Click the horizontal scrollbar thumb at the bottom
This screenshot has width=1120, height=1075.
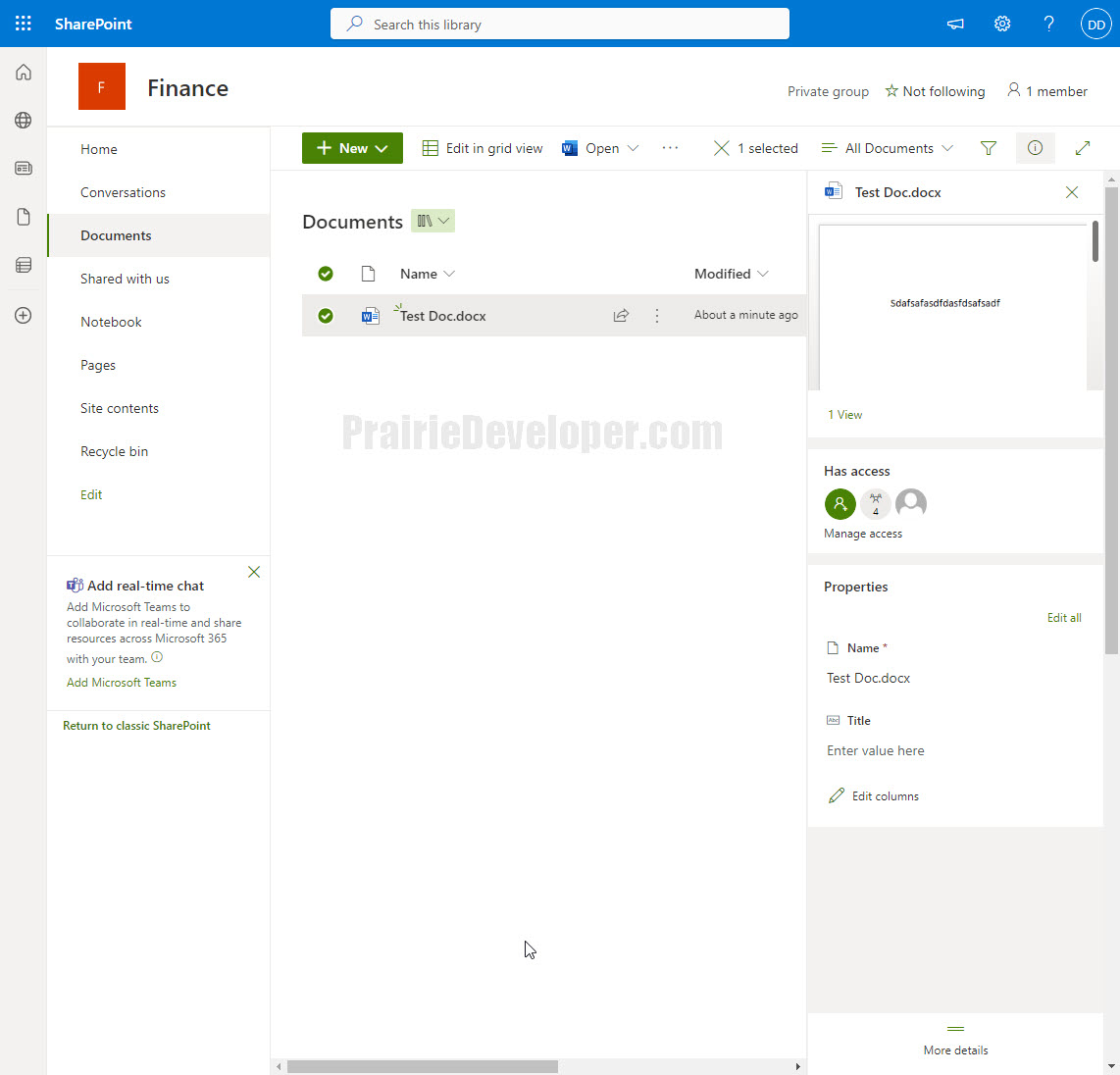[x=422, y=1066]
